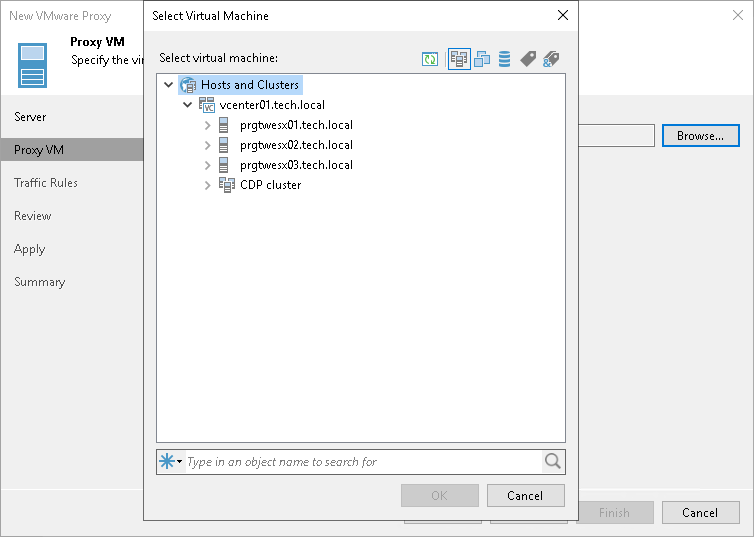Expand the CDP cluster node
The height and width of the screenshot is (537, 754).
coord(207,185)
